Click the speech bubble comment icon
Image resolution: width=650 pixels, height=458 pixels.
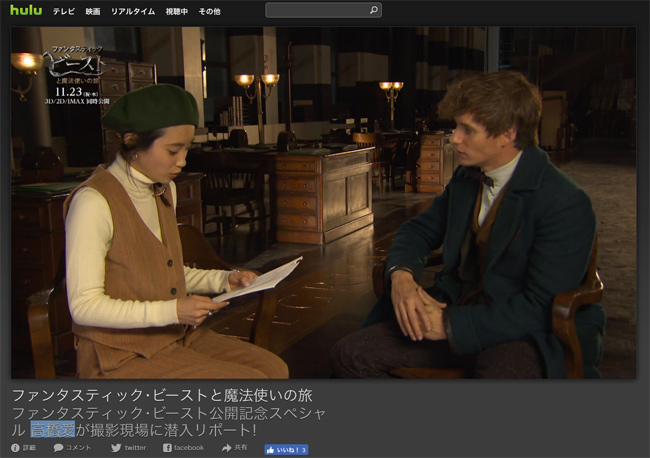tap(58, 448)
